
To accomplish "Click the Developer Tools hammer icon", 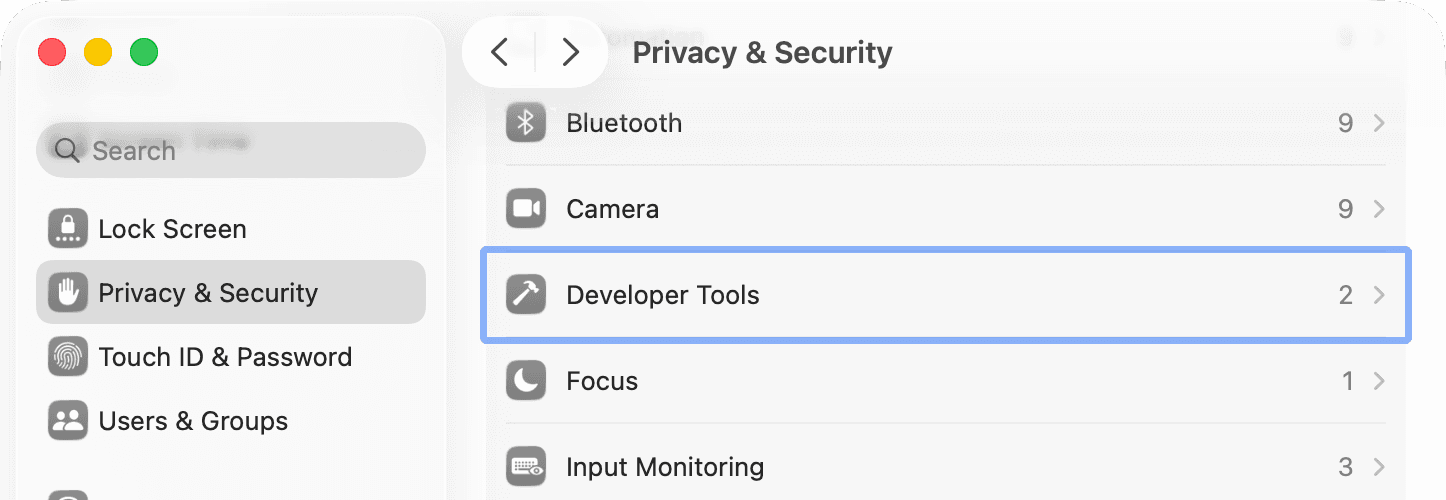I will [x=526, y=295].
